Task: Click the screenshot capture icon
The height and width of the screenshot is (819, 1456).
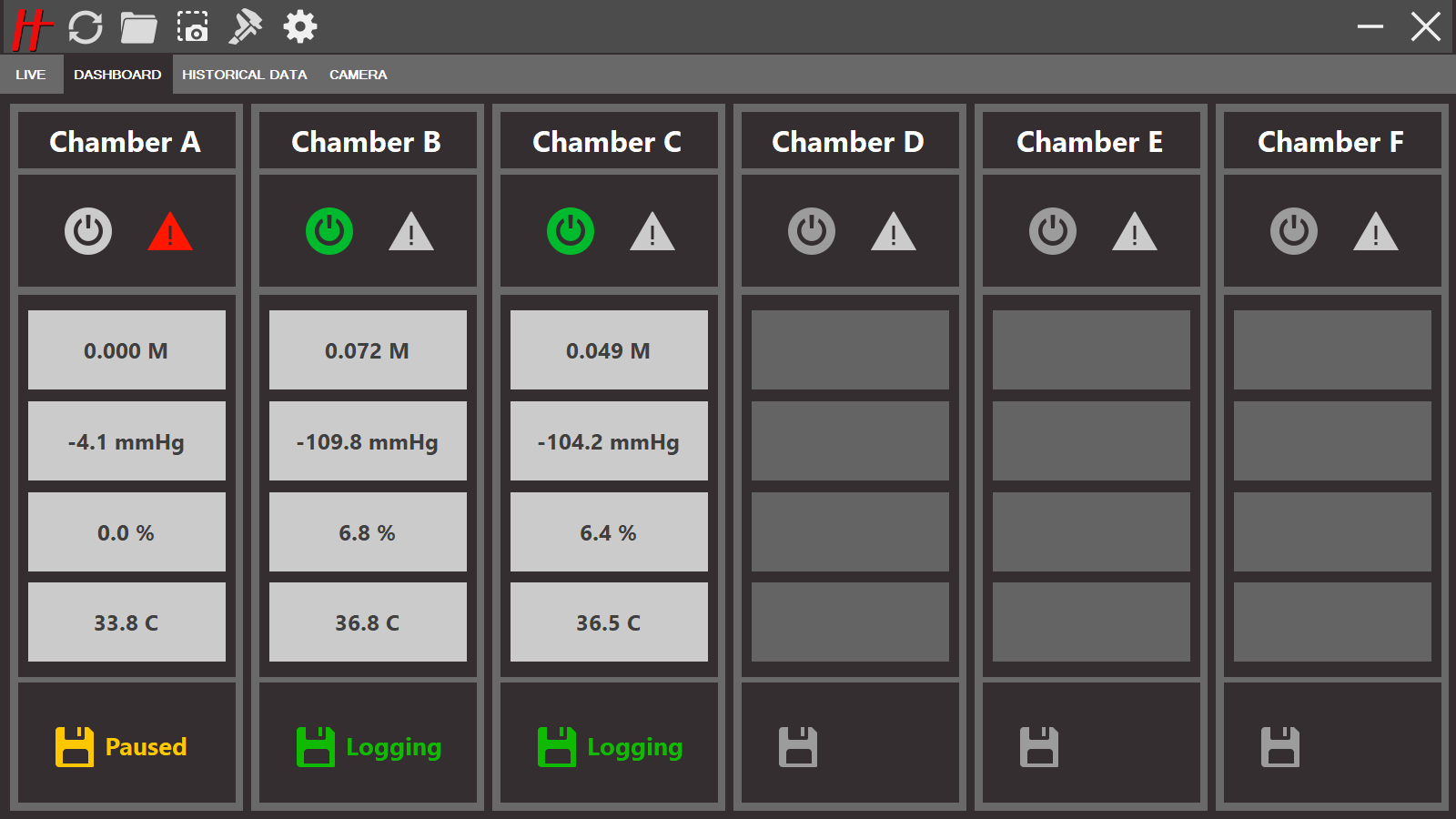Action: [192, 27]
